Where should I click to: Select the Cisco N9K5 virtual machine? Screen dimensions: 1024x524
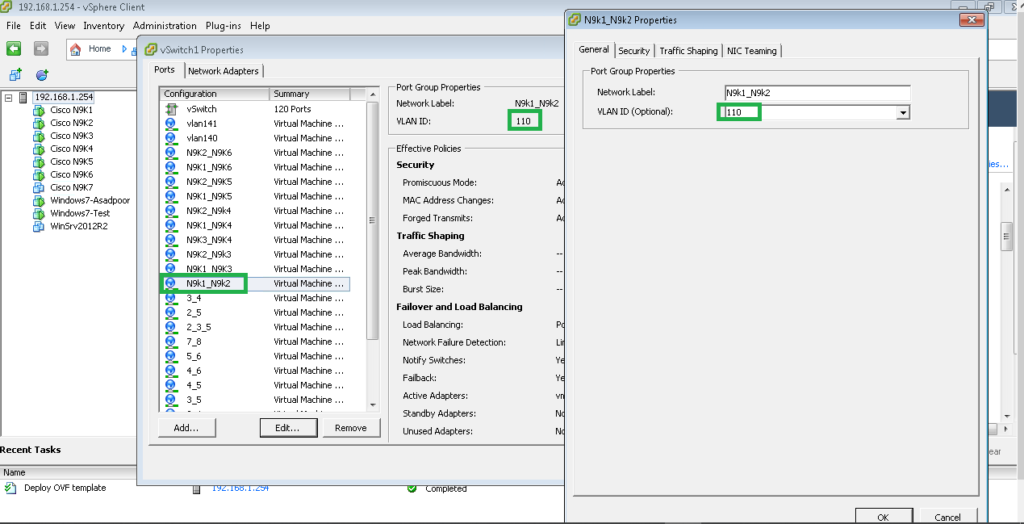click(71, 161)
